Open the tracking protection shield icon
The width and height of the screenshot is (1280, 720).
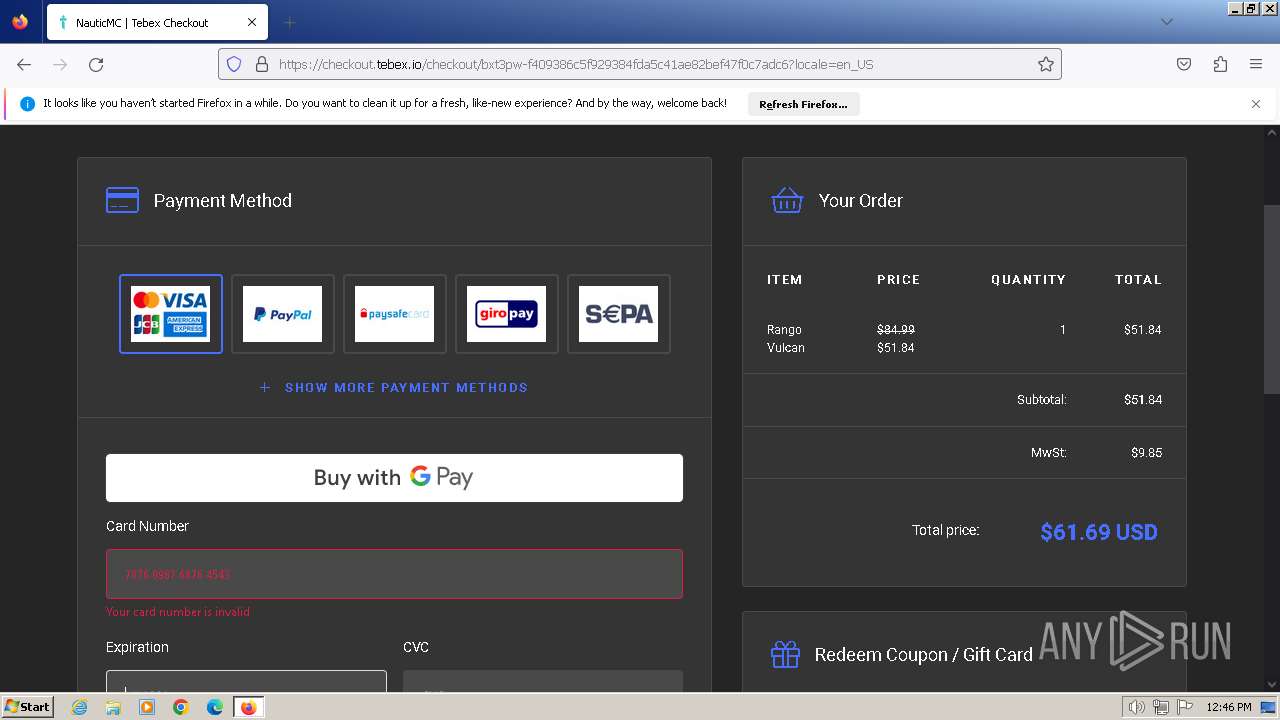tap(234, 64)
